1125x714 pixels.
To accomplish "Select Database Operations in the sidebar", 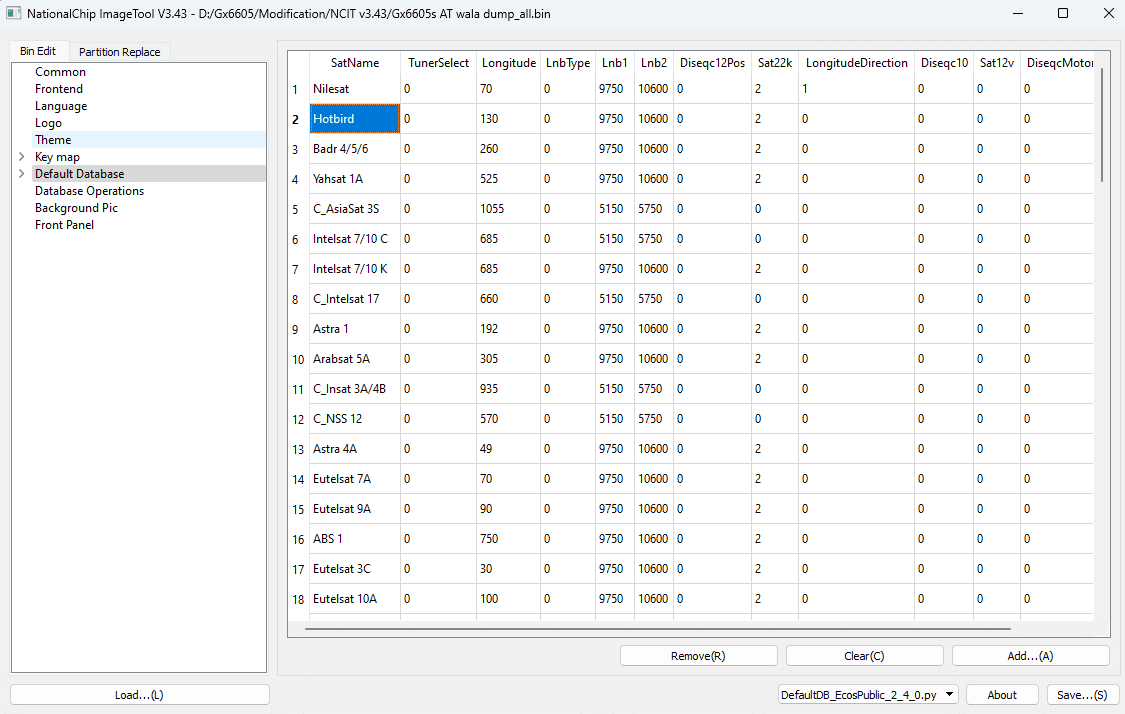I will click(x=89, y=190).
